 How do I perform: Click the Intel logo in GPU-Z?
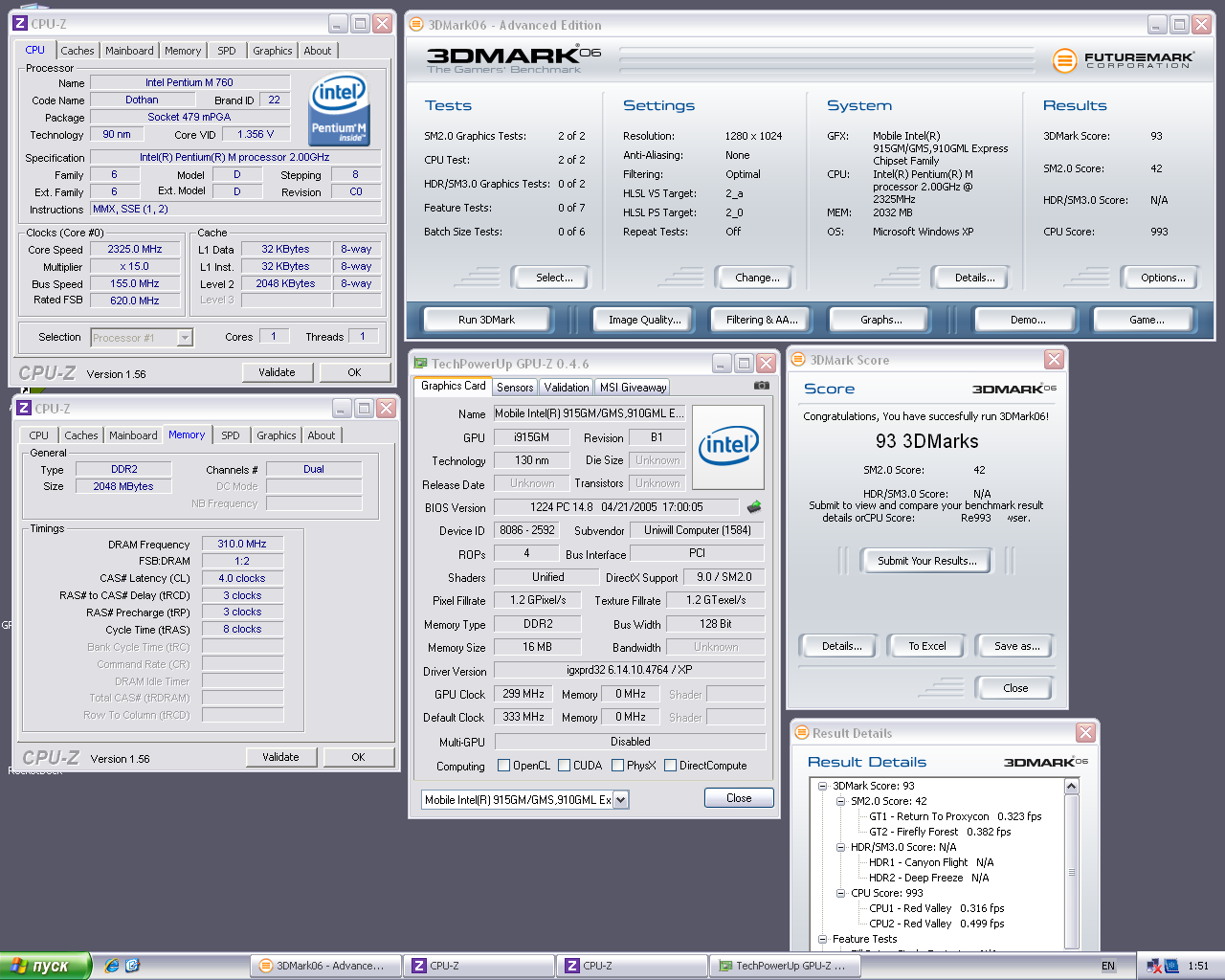(728, 446)
